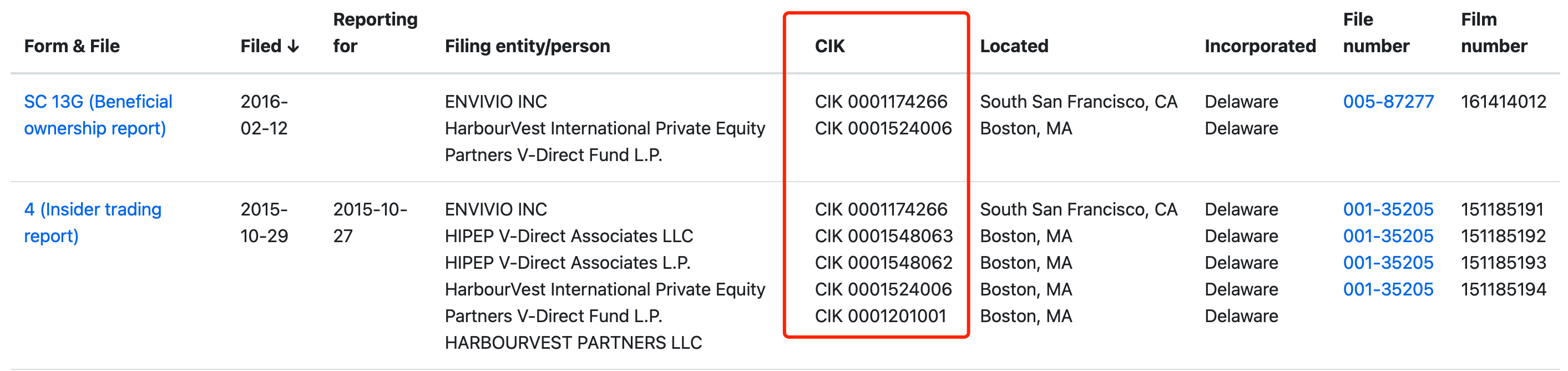Image resolution: width=1568 pixels, height=371 pixels.
Task: Click the CIK column header
Action: (x=829, y=46)
